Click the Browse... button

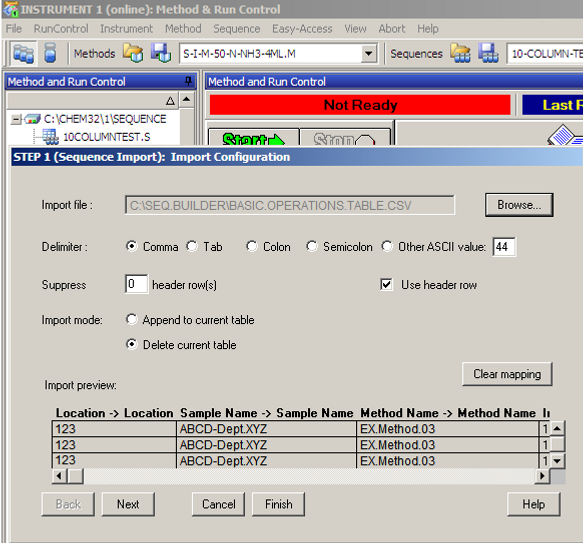click(519, 205)
